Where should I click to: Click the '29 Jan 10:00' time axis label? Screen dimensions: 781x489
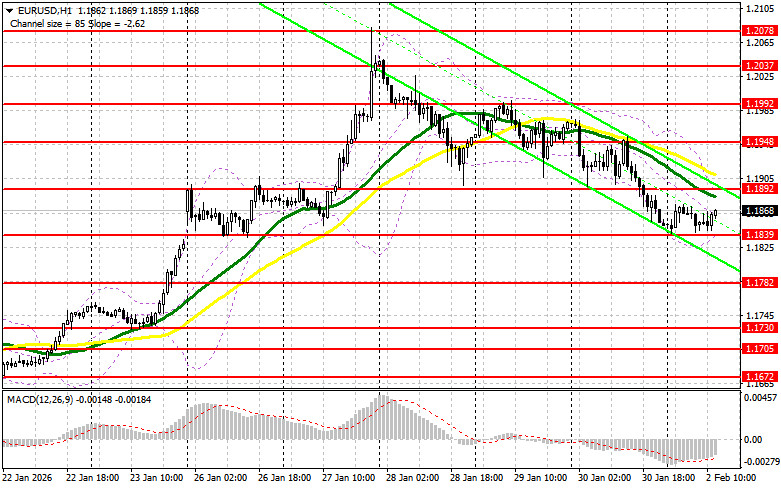(541, 478)
